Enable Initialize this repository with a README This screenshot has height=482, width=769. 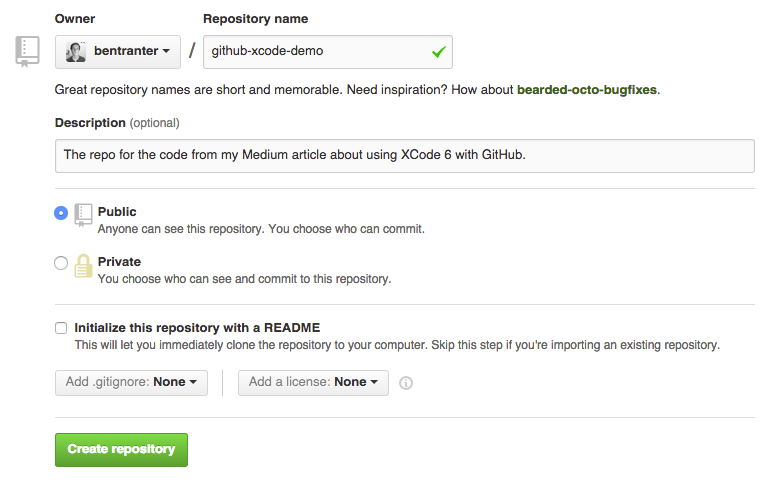click(x=61, y=328)
